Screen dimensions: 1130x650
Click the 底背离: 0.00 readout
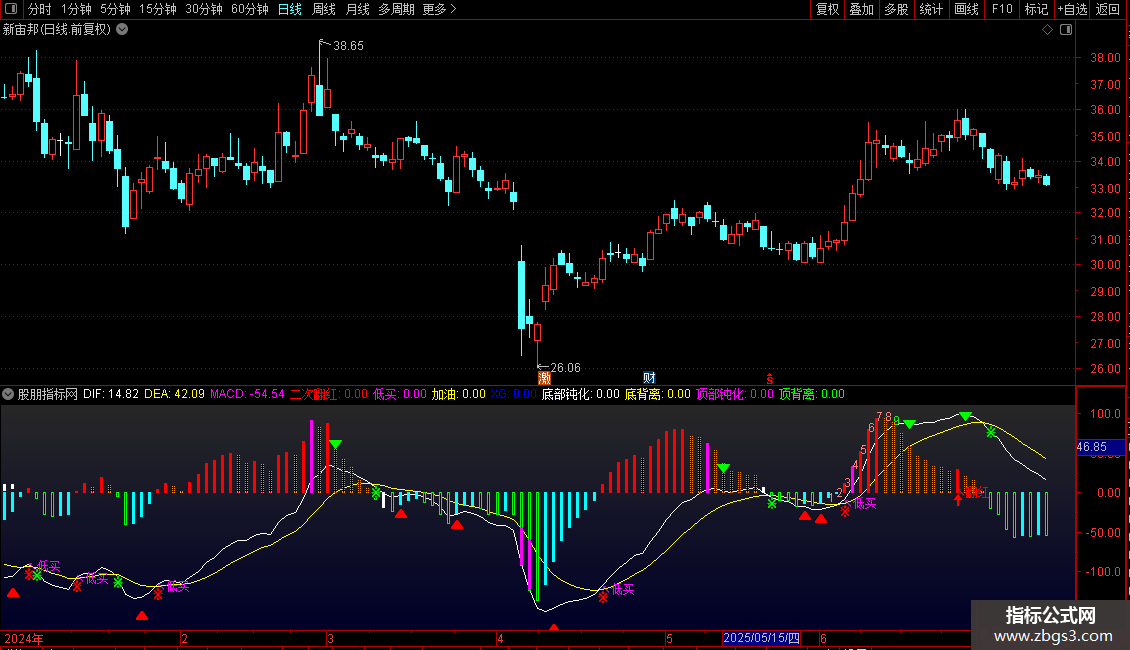click(x=657, y=394)
